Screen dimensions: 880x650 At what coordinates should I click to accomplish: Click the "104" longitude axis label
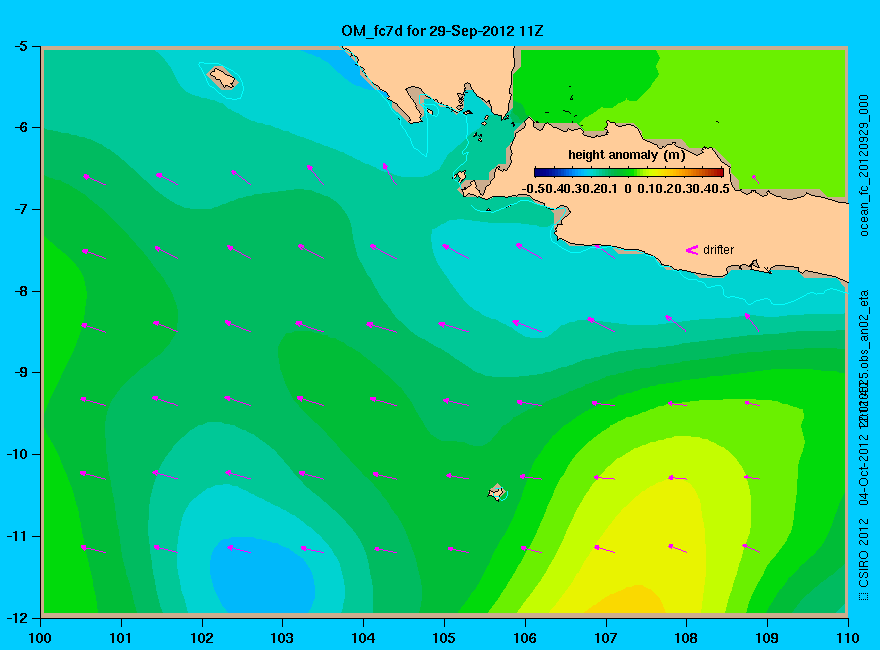coord(363,638)
